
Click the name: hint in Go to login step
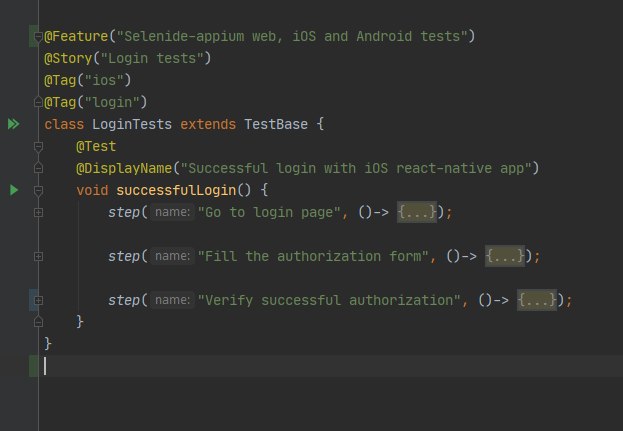pos(172,212)
